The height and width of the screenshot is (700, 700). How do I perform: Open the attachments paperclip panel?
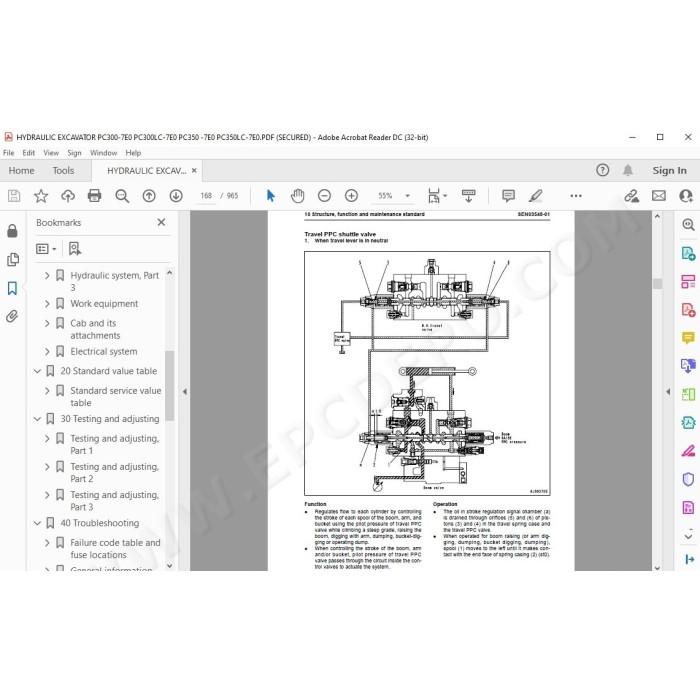[12, 316]
